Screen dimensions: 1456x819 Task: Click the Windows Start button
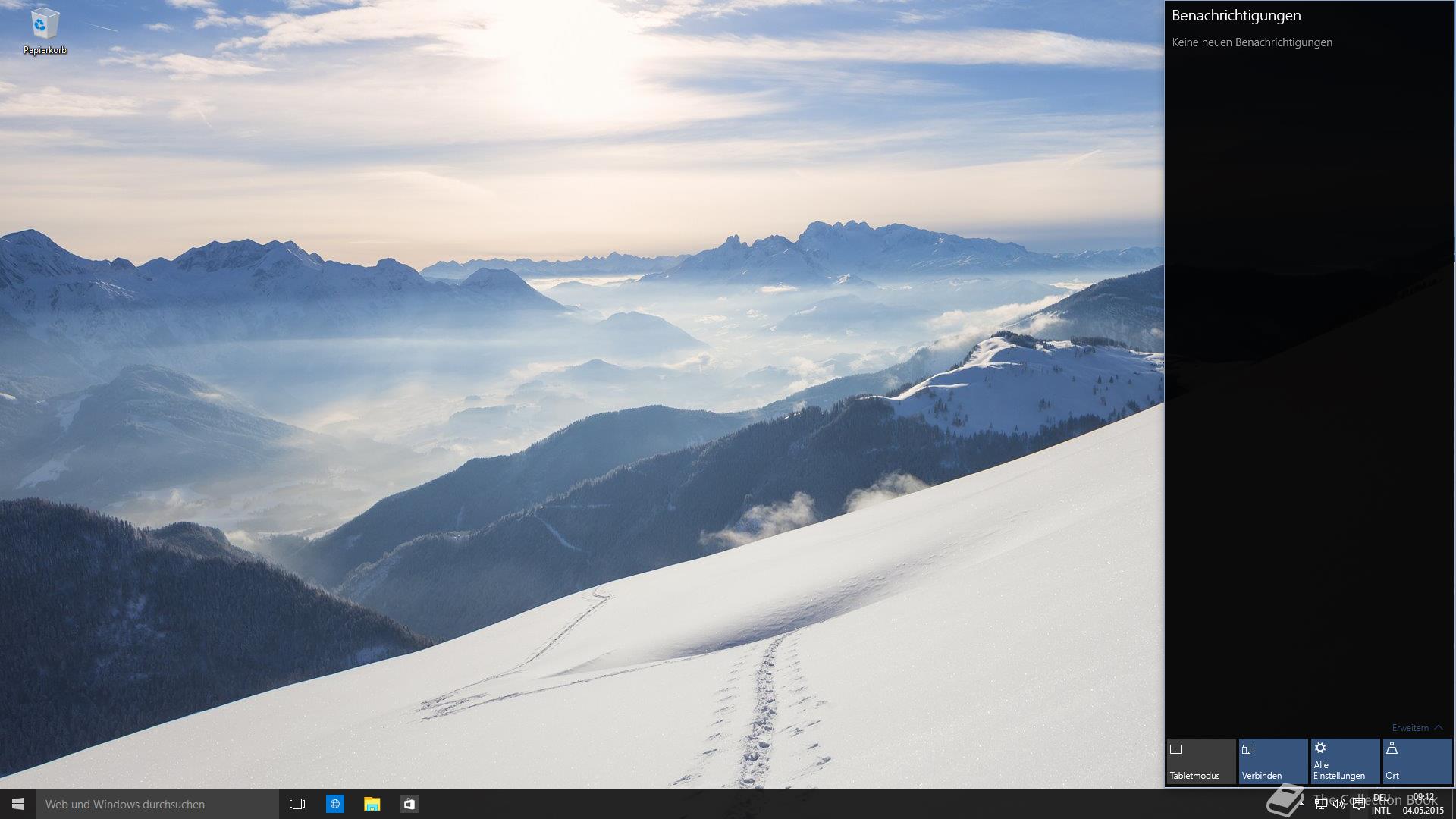coord(18,804)
